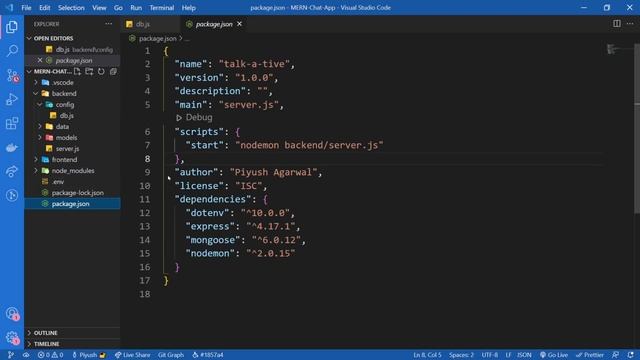Viewport: 640px width, 360px height.
Task: Click the editor minimap
Action: click(x=618, y=49)
